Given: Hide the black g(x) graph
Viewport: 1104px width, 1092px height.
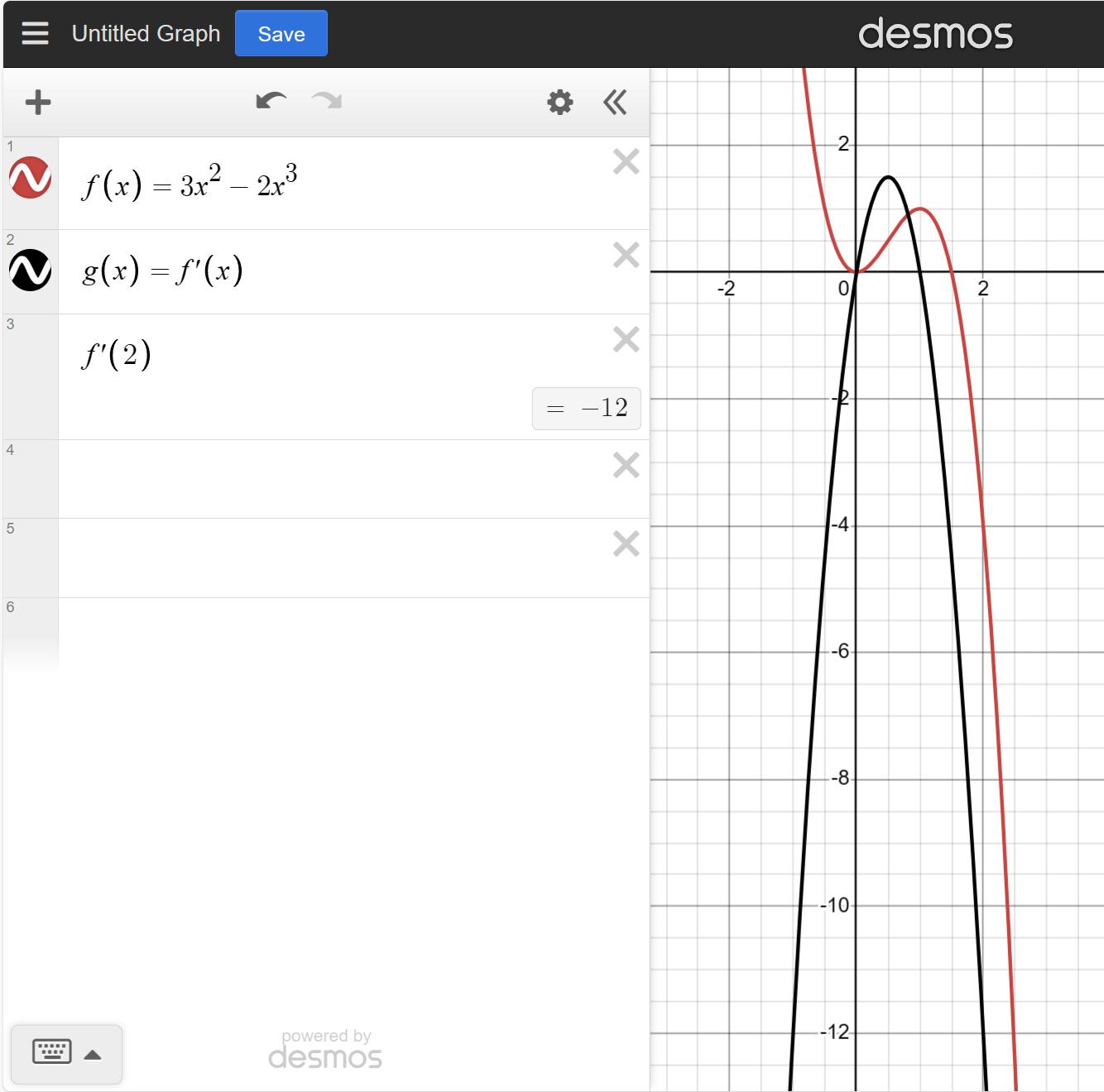Looking at the screenshot, I should (x=31, y=271).
